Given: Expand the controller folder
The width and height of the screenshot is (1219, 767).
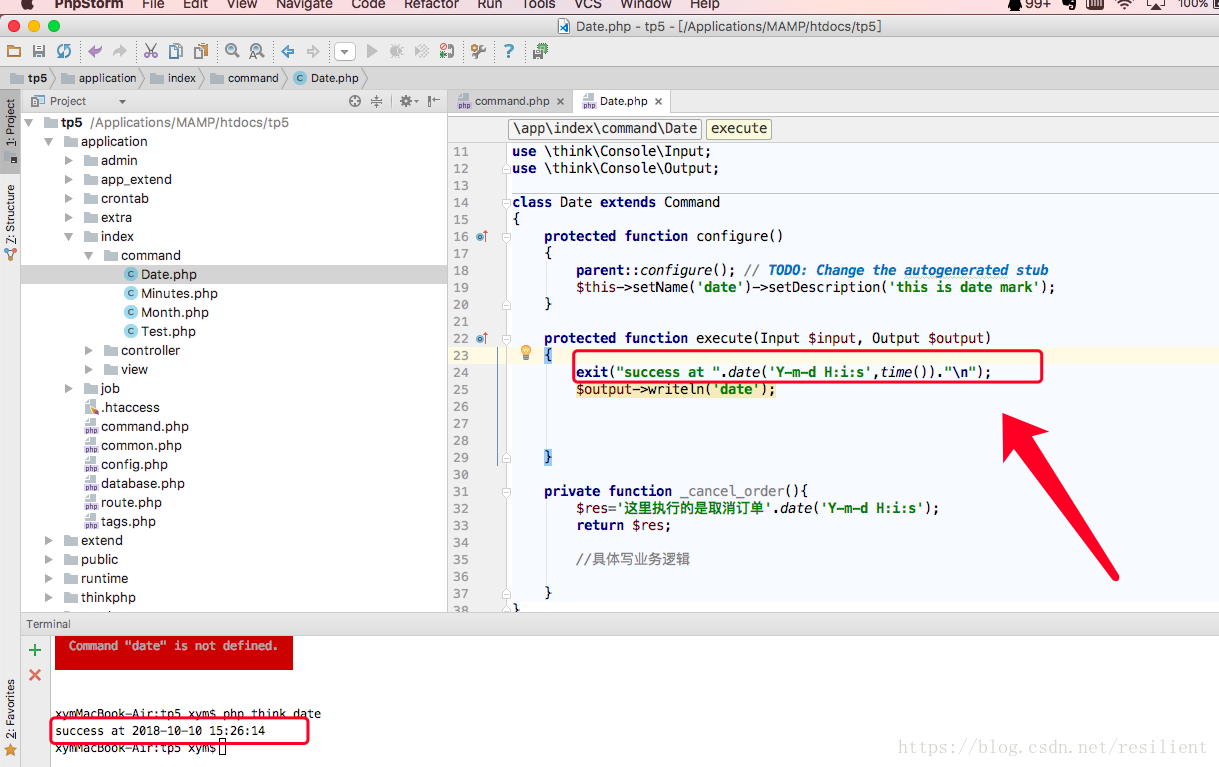Looking at the screenshot, I should click(x=89, y=350).
